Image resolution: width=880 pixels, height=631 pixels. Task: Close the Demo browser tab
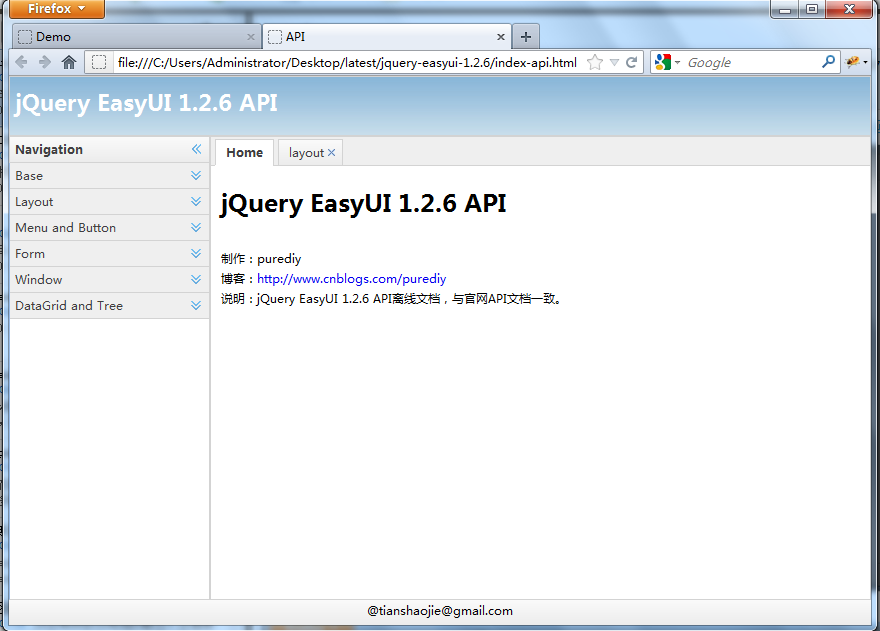click(x=251, y=37)
